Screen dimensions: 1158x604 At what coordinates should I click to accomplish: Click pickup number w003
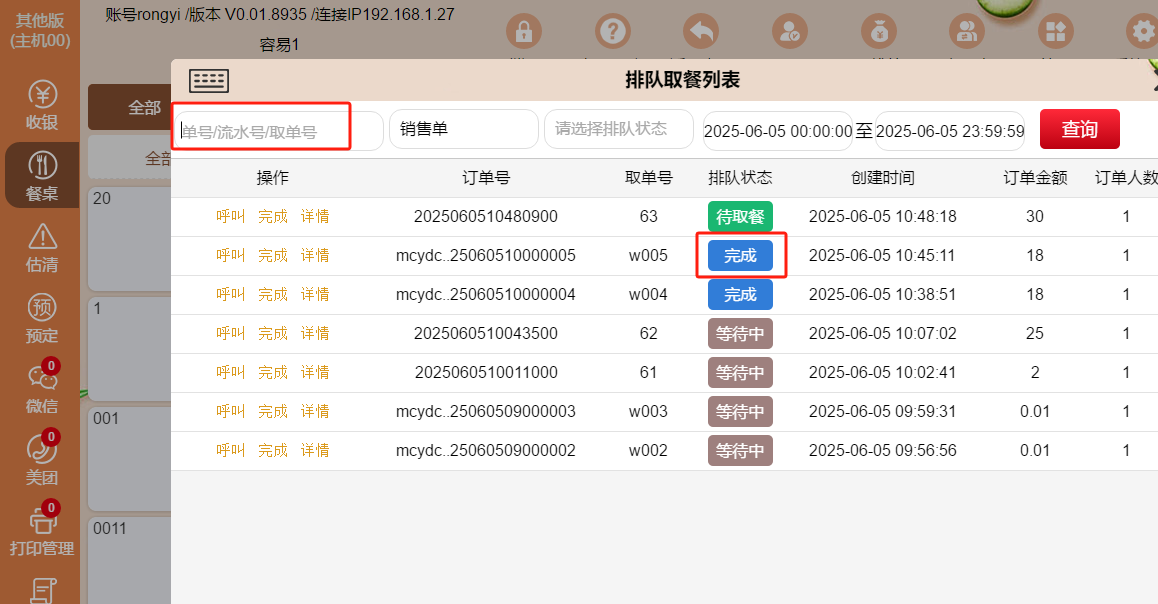point(648,411)
